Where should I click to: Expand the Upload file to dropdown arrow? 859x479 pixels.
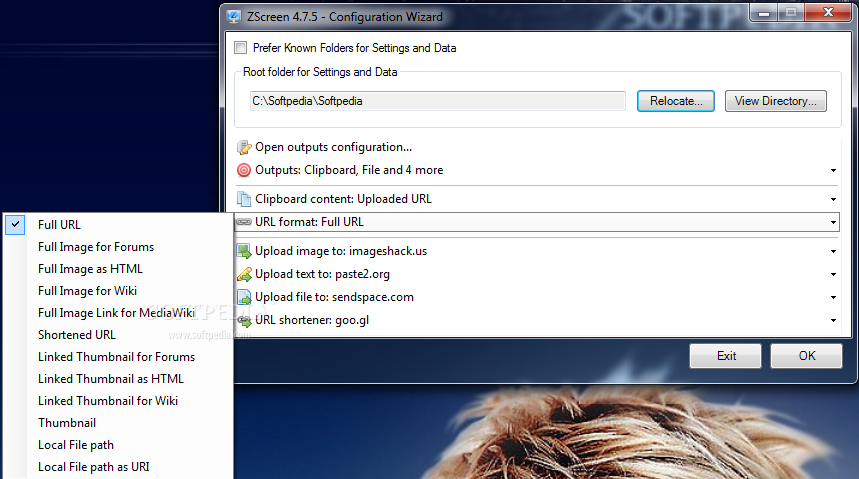[x=833, y=298]
